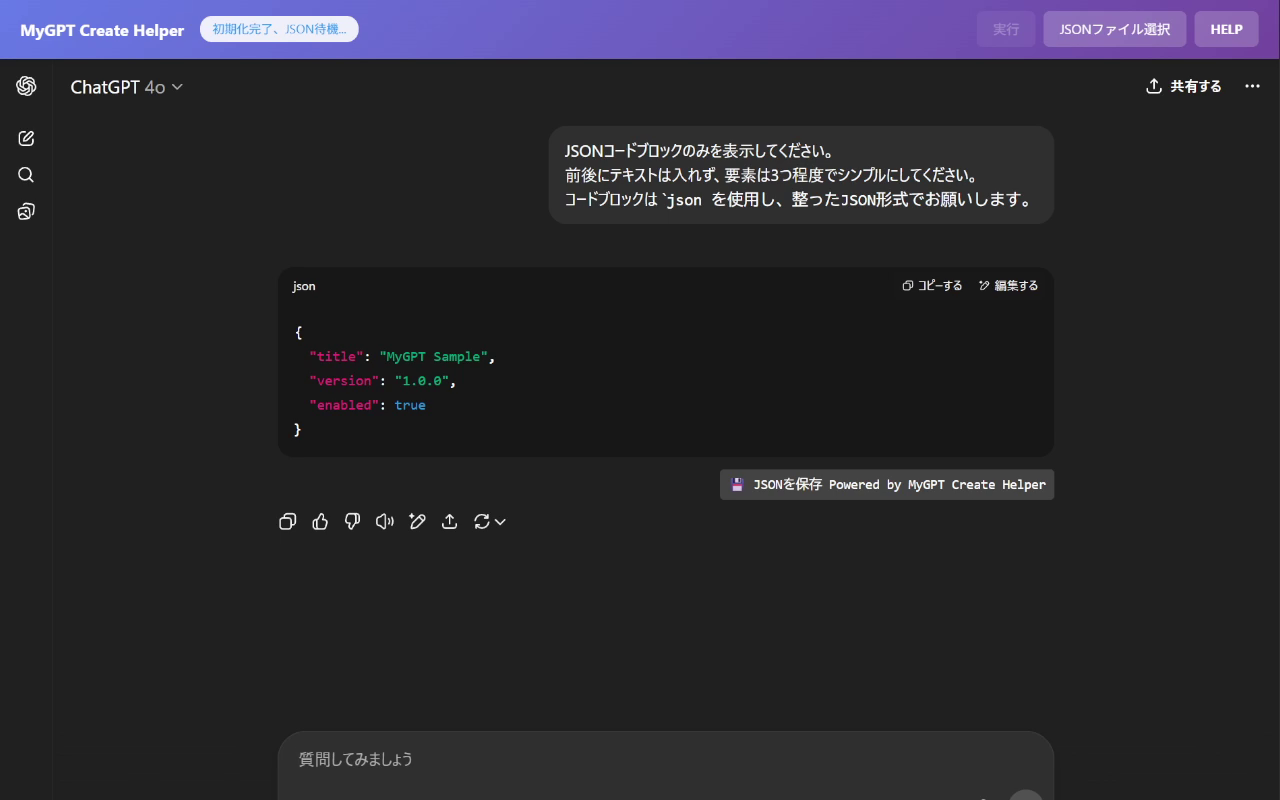Click 編集する on the code block

[1008, 286]
